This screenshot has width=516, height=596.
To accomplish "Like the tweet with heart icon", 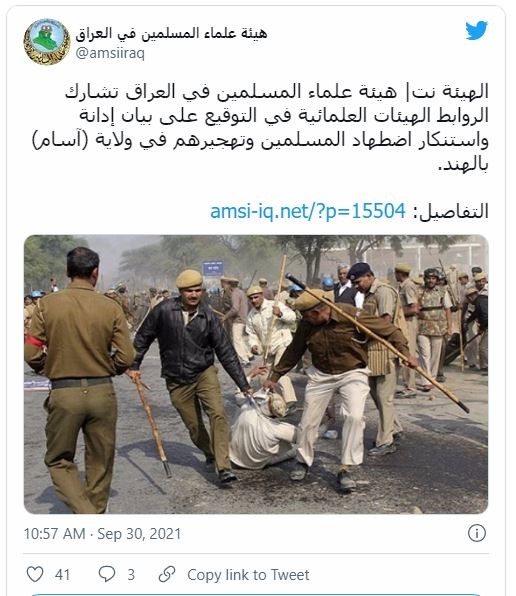I will click(x=35, y=574).
